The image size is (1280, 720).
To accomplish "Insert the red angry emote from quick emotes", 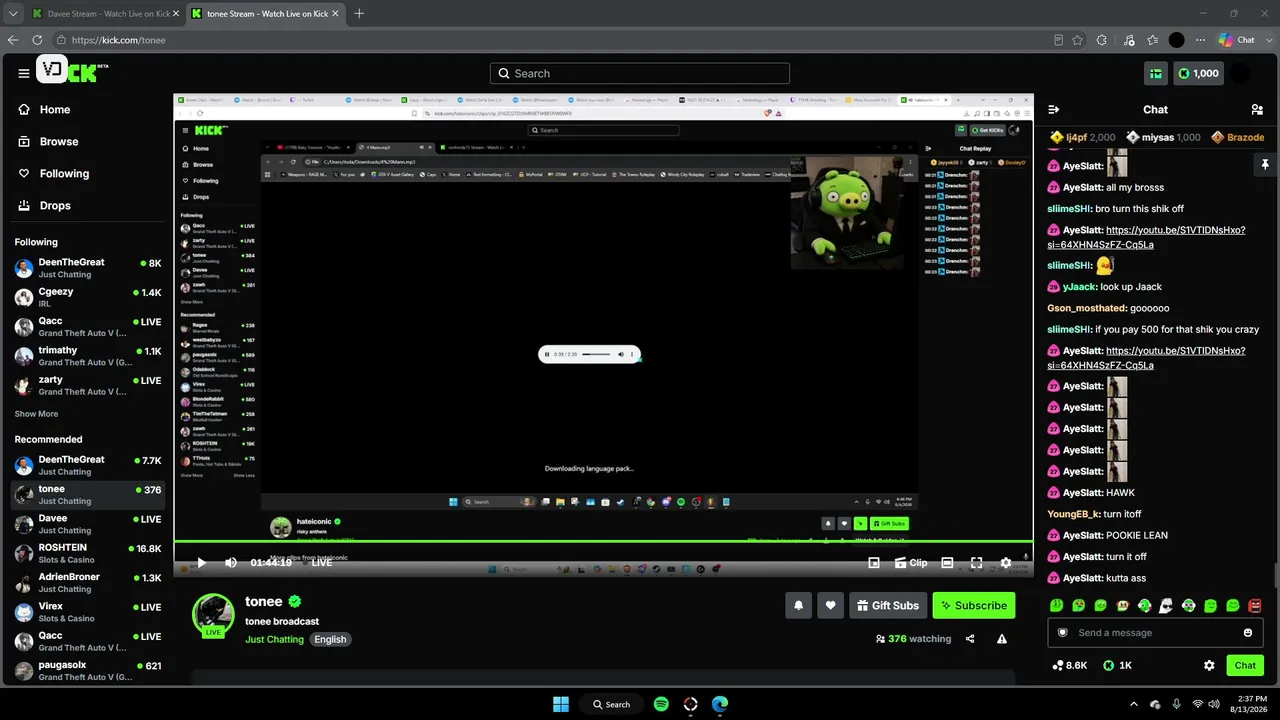I will tap(1255, 605).
